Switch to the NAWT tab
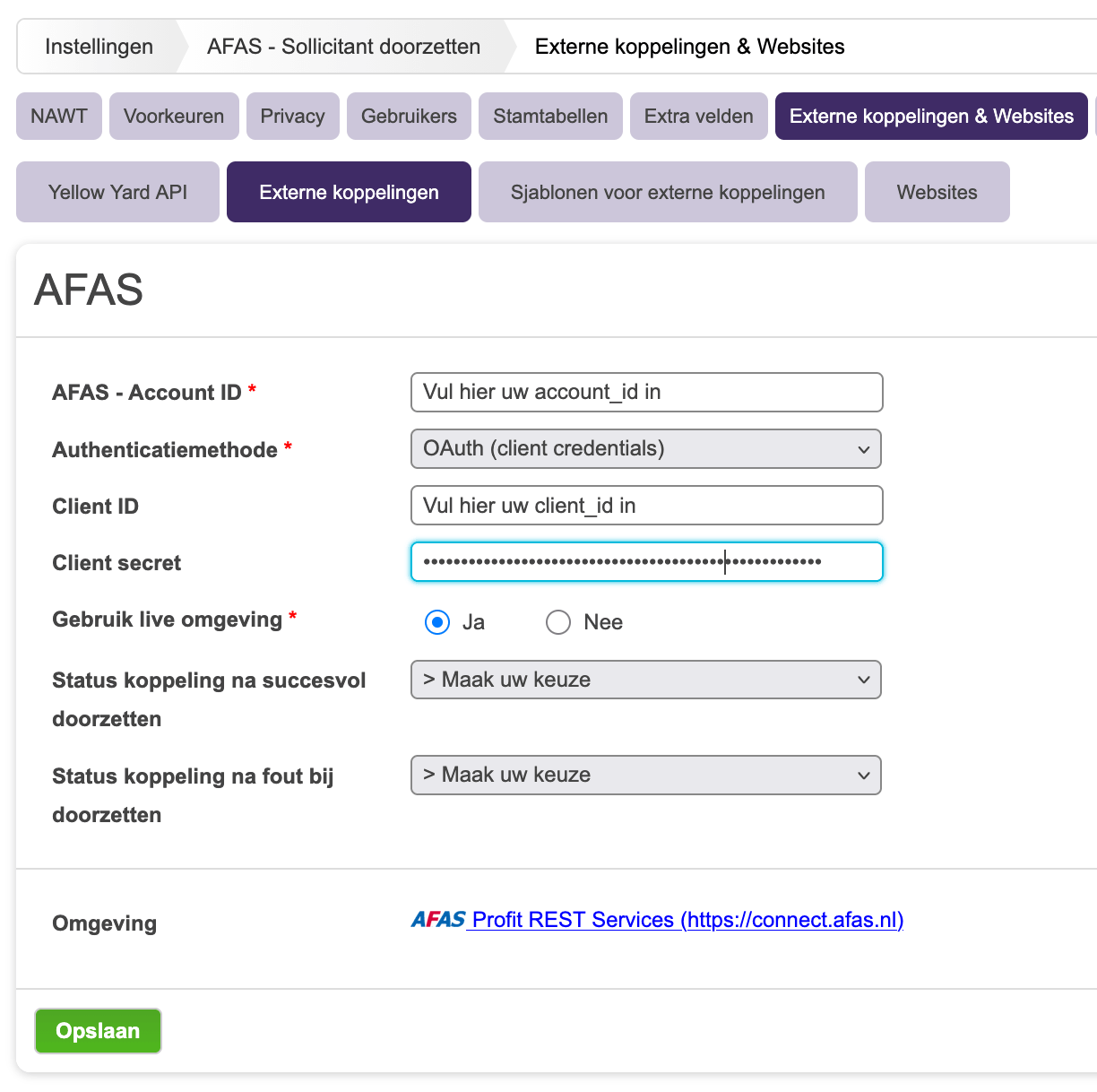 pos(59,117)
